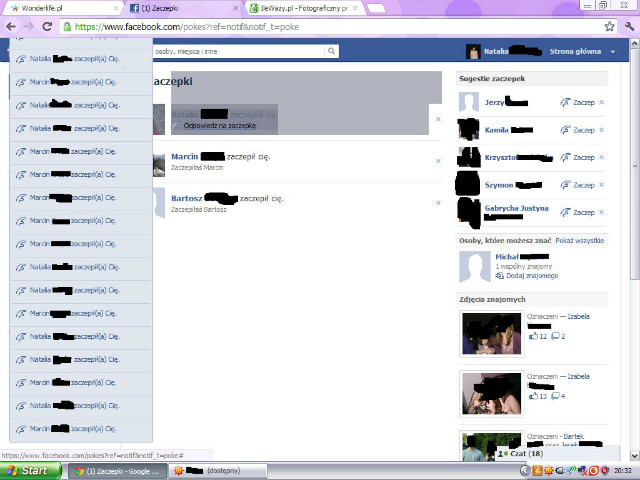Open the Windows Start button

[31, 471]
